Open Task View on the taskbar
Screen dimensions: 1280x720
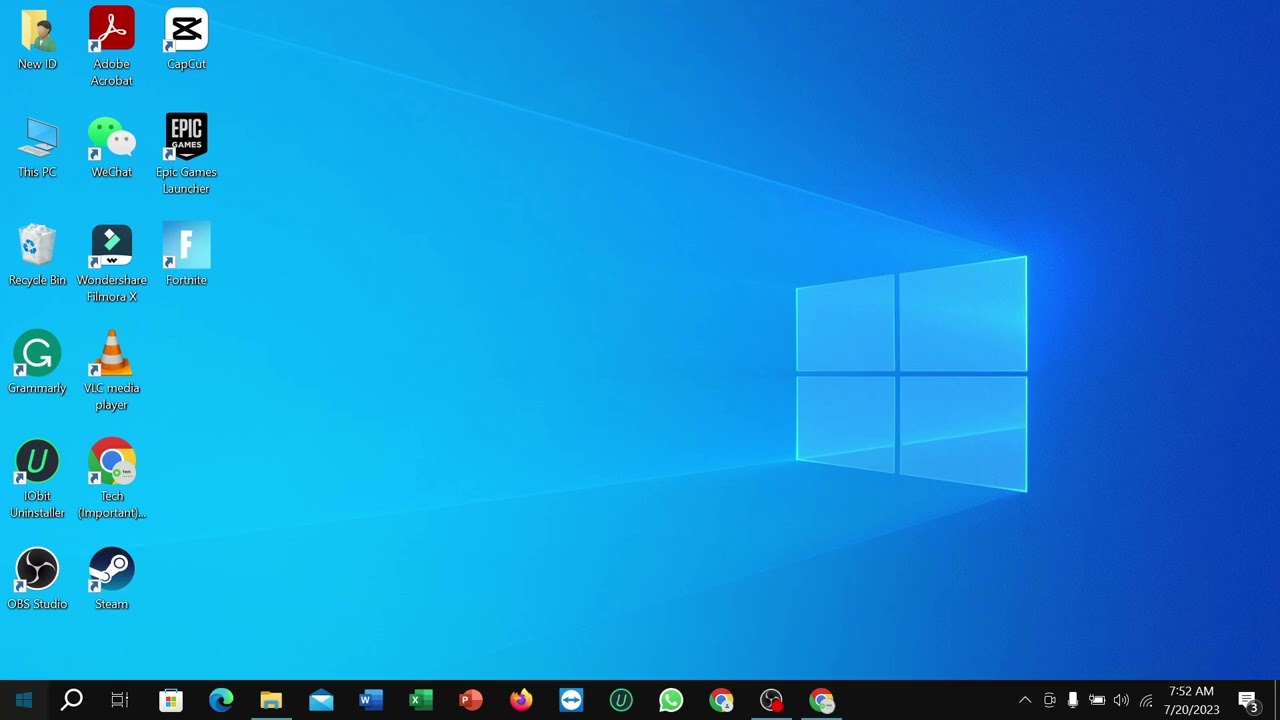[x=120, y=700]
